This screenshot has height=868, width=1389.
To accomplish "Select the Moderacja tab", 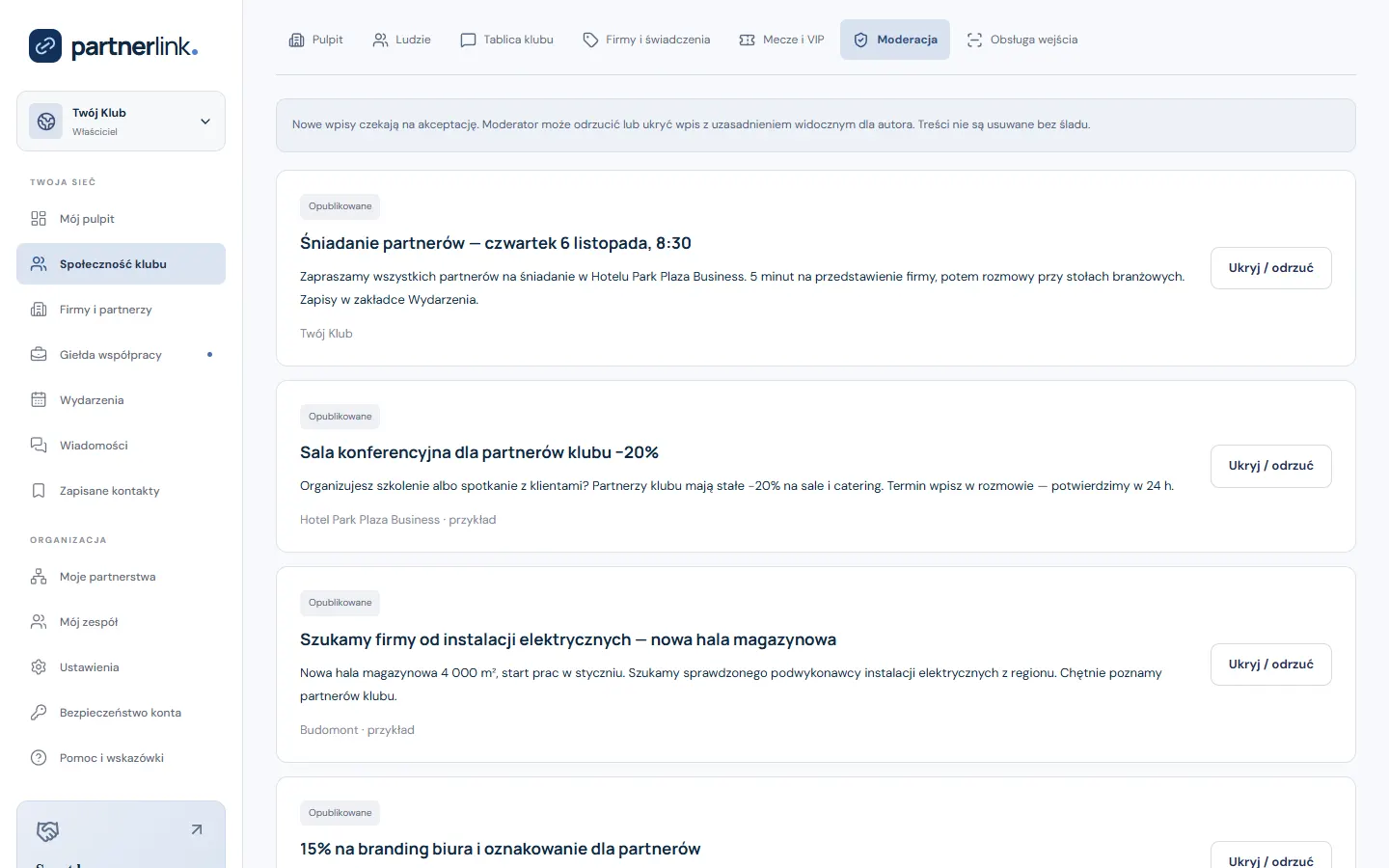I will click(895, 40).
